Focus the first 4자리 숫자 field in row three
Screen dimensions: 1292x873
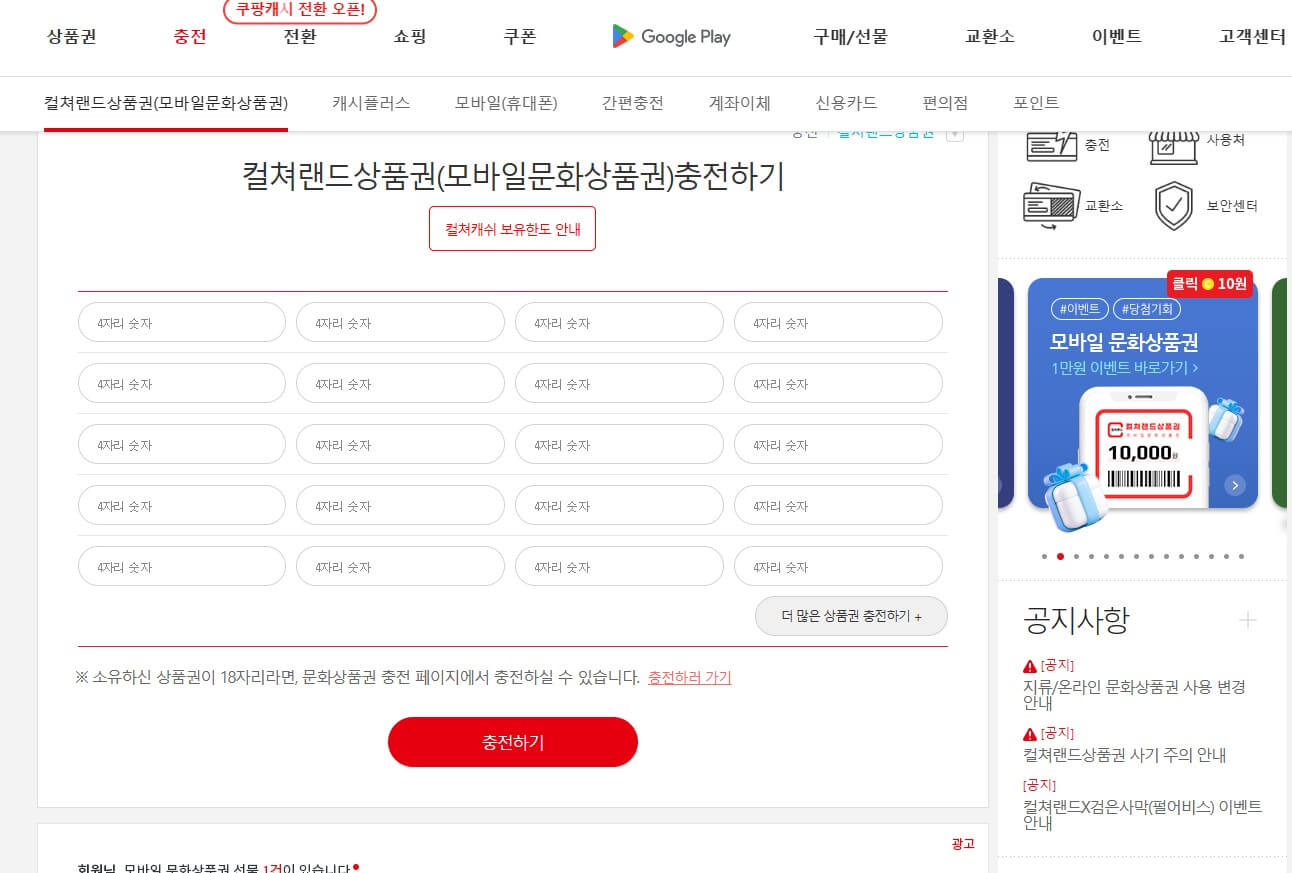pyautogui.click(x=182, y=445)
